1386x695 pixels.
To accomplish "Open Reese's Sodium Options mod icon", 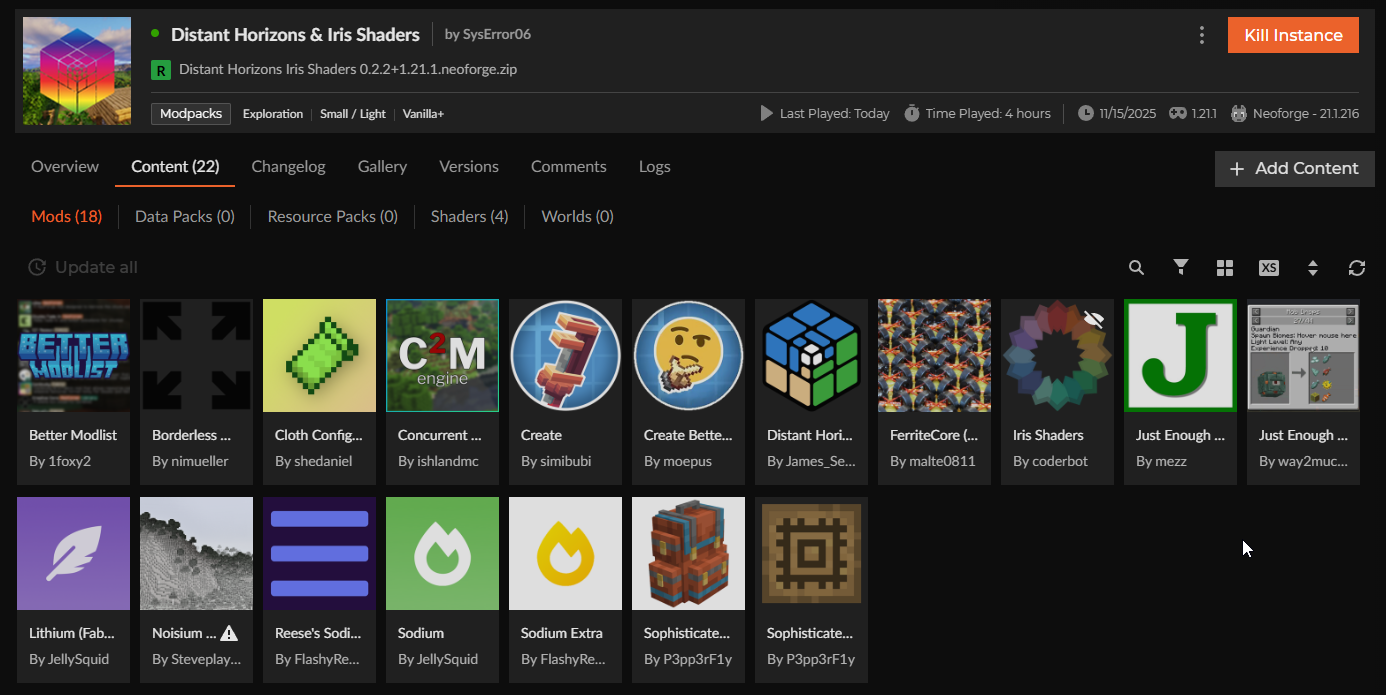I will click(x=320, y=553).
